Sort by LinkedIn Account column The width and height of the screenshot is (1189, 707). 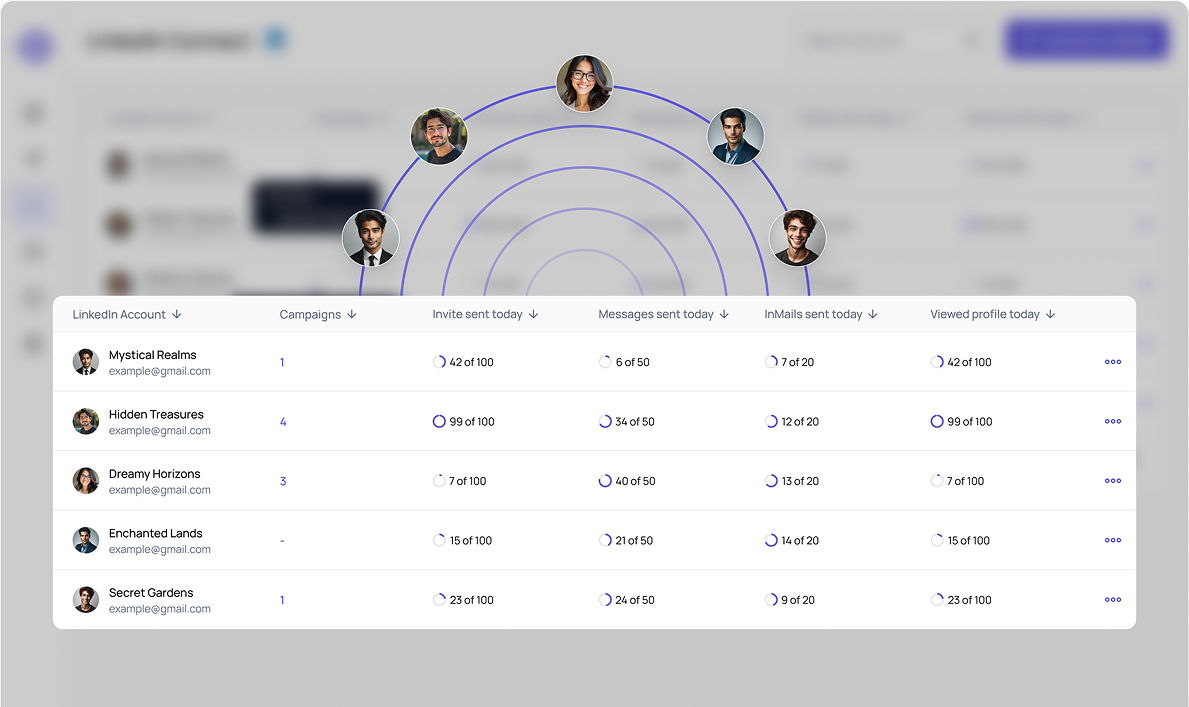[x=177, y=314]
